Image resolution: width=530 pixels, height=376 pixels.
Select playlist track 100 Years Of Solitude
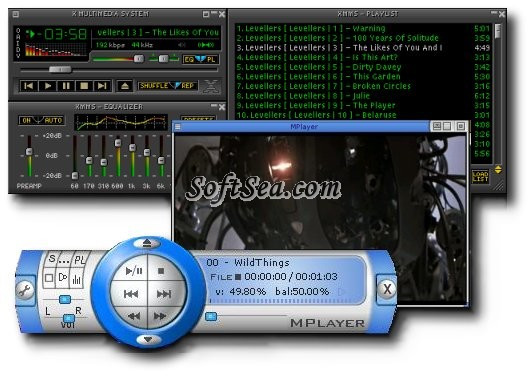363,38
